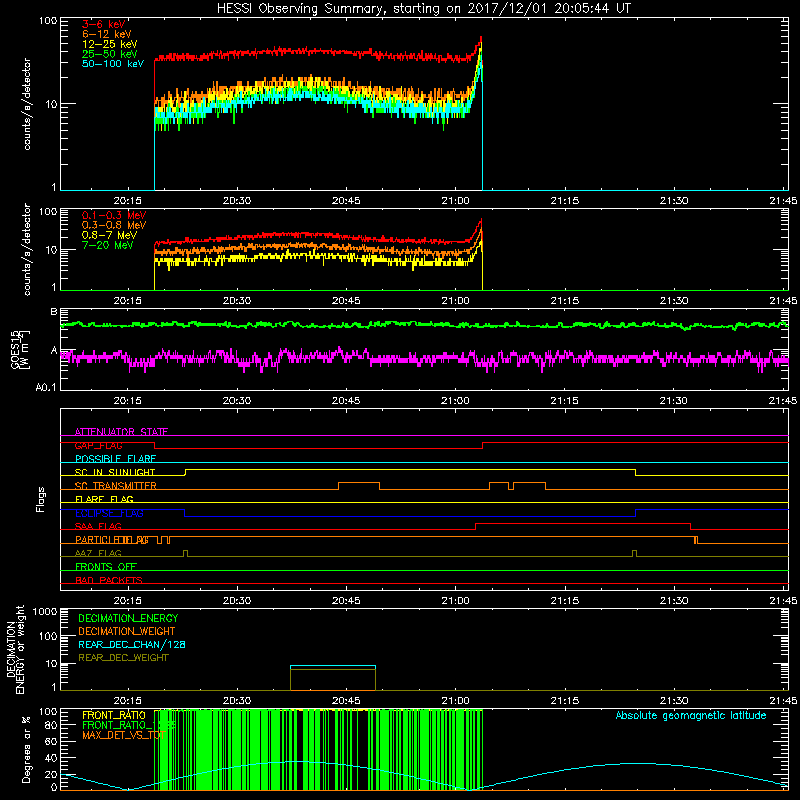Image resolution: width=800 pixels, height=800 pixels.
Task: Click the "SC_TRANSMITTER" flag label
Action: coord(115,486)
